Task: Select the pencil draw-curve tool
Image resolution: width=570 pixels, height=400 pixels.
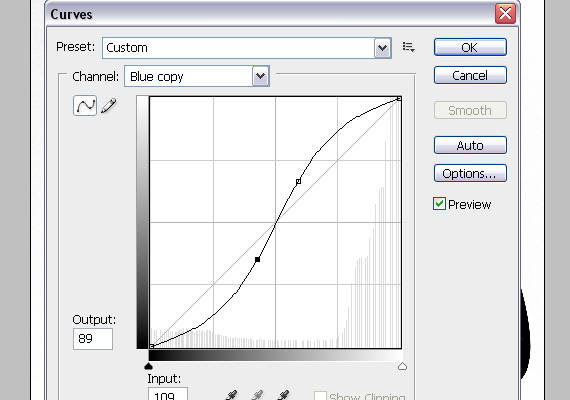Action: point(109,106)
